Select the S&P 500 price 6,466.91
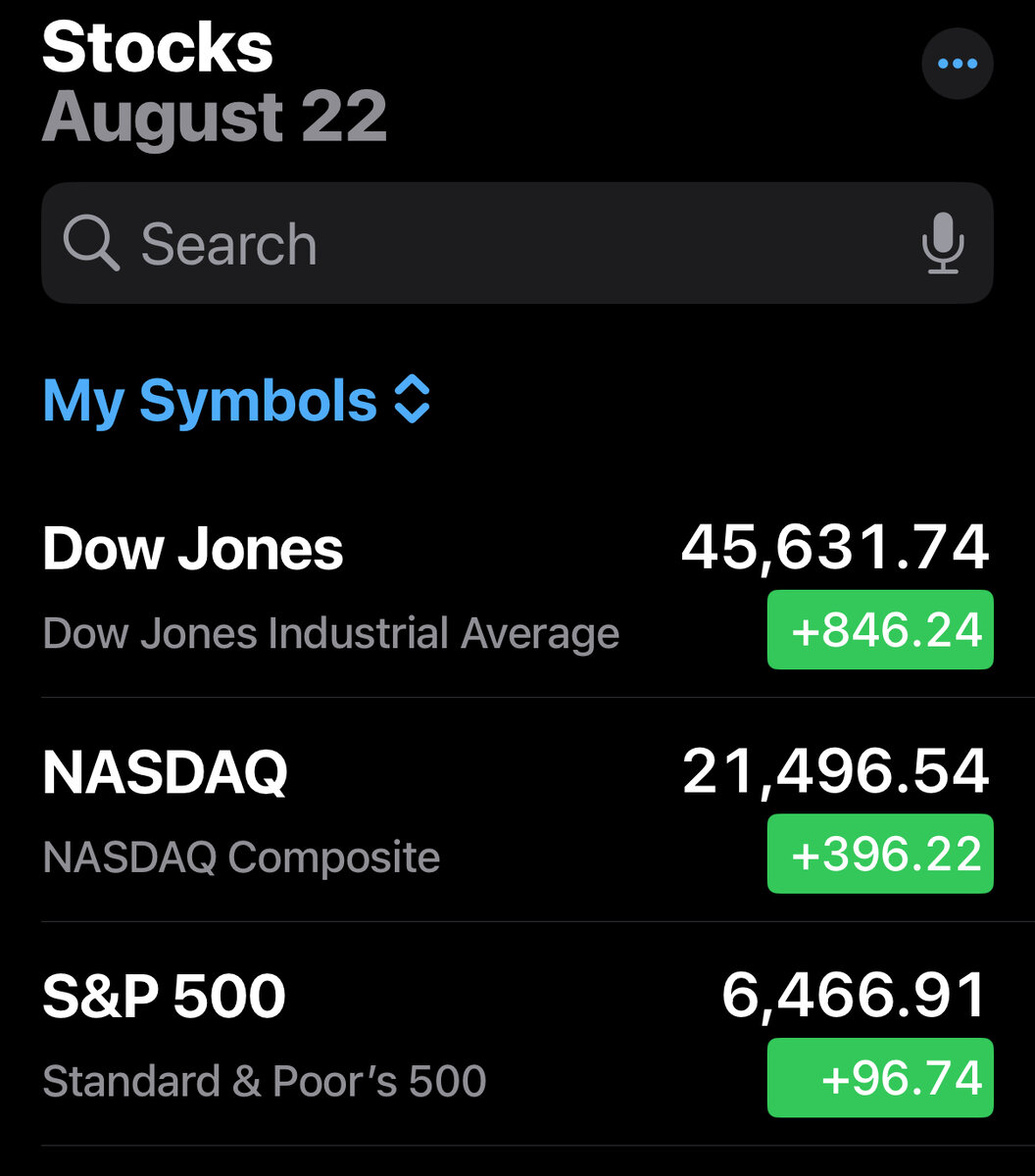The width and height of the screenshot is (1035, 1176). 855,996
